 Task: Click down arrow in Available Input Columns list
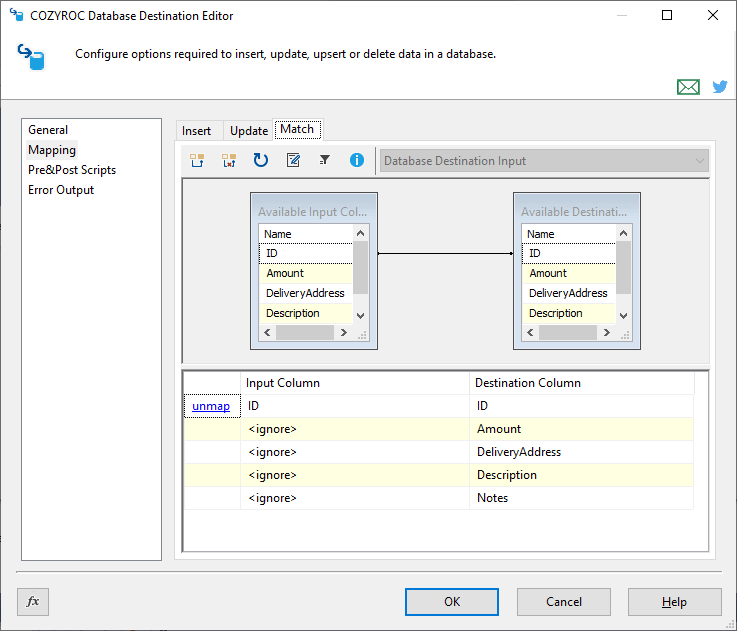pyautogui.click(x=361, y=316)
